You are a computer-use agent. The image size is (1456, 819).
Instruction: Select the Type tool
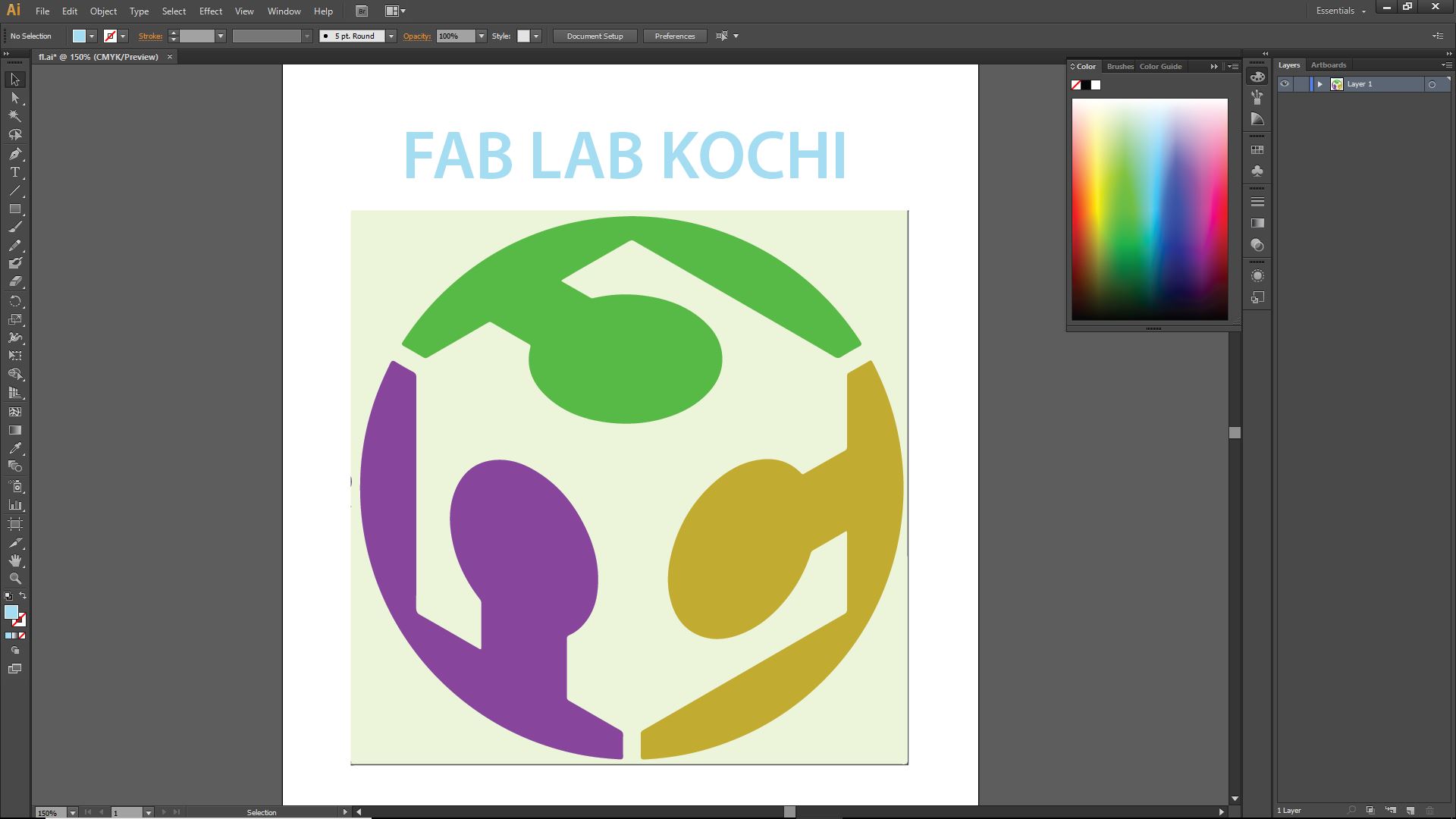click(x=14, y=172)
